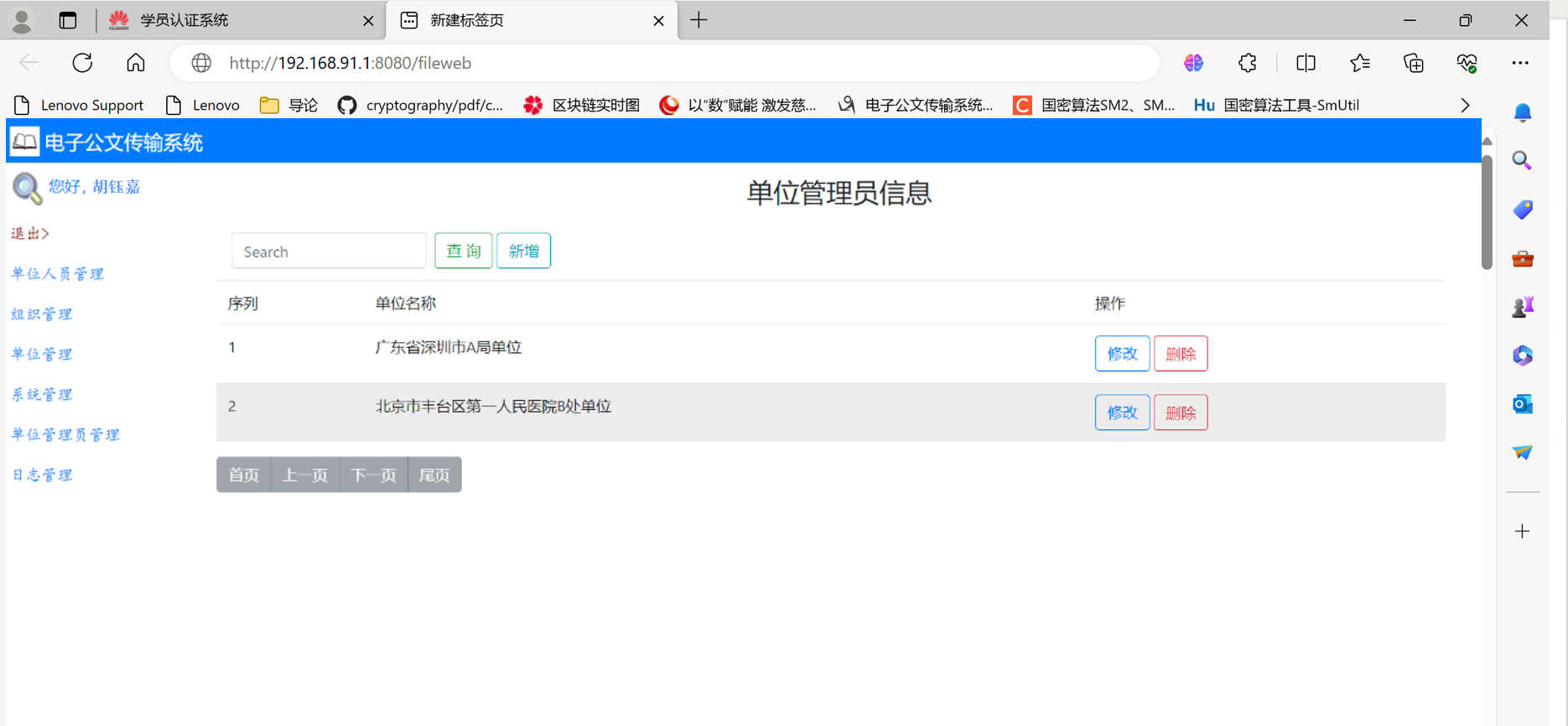Open the tab actions menu icon
The width and height of the screenshot is (1568, 726).
pos(68,20)
